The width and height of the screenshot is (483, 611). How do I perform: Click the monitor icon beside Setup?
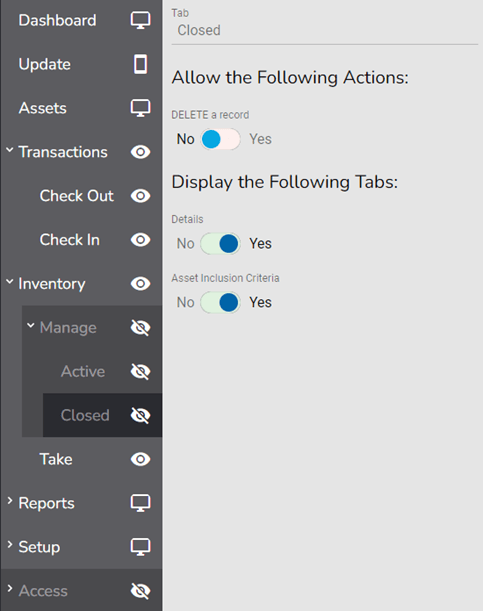140,547
